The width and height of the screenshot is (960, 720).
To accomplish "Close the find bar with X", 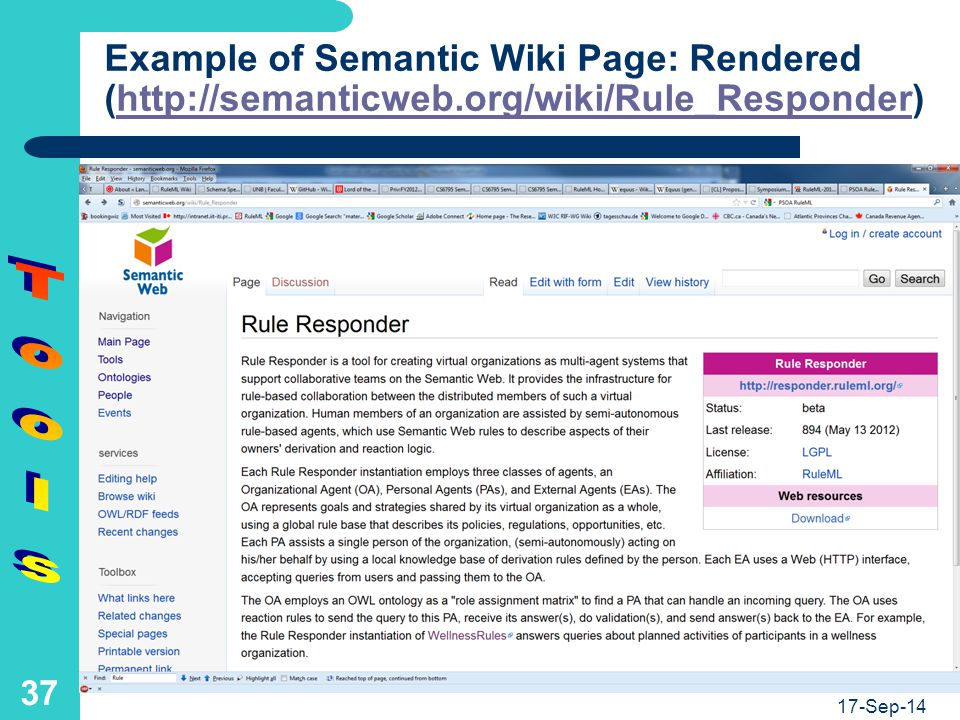I will 85,678.
